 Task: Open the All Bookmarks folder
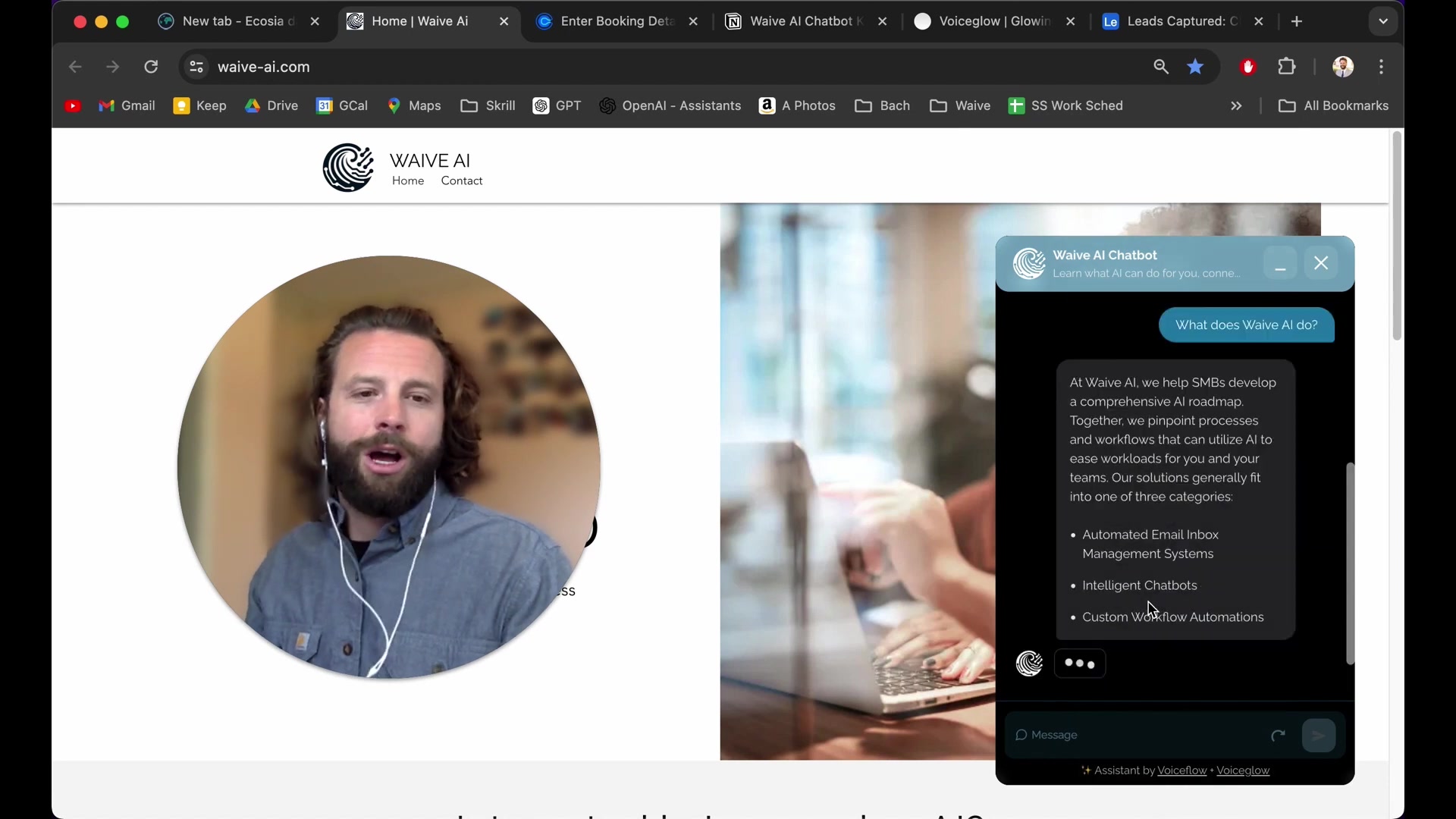point(1333,106)
